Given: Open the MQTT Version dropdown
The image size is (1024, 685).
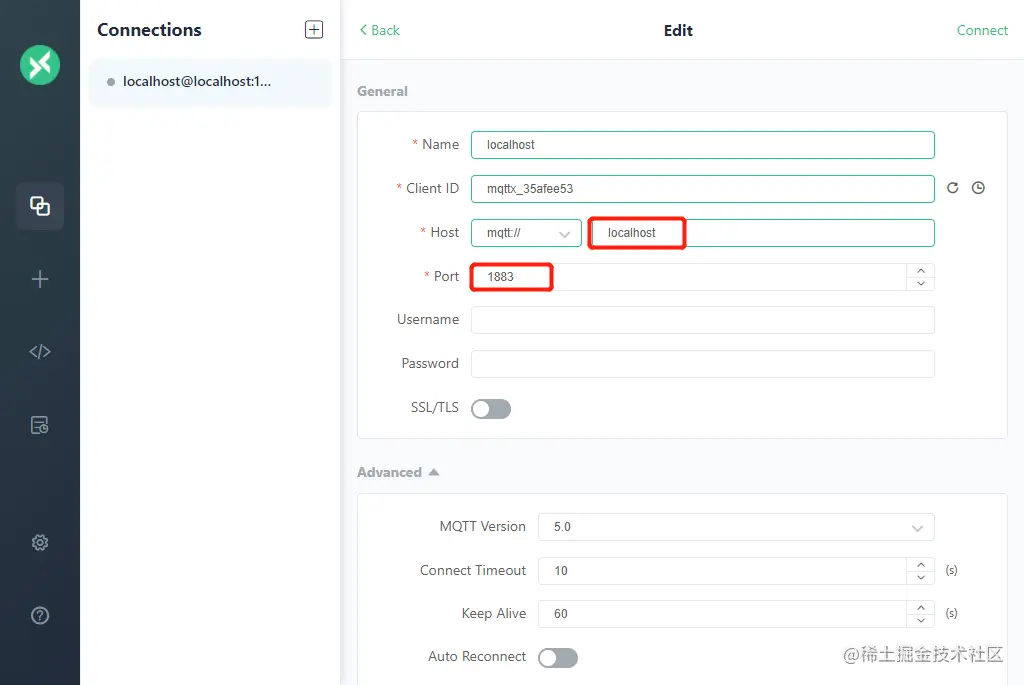Looking at the screenshot, I should (736, 527).
